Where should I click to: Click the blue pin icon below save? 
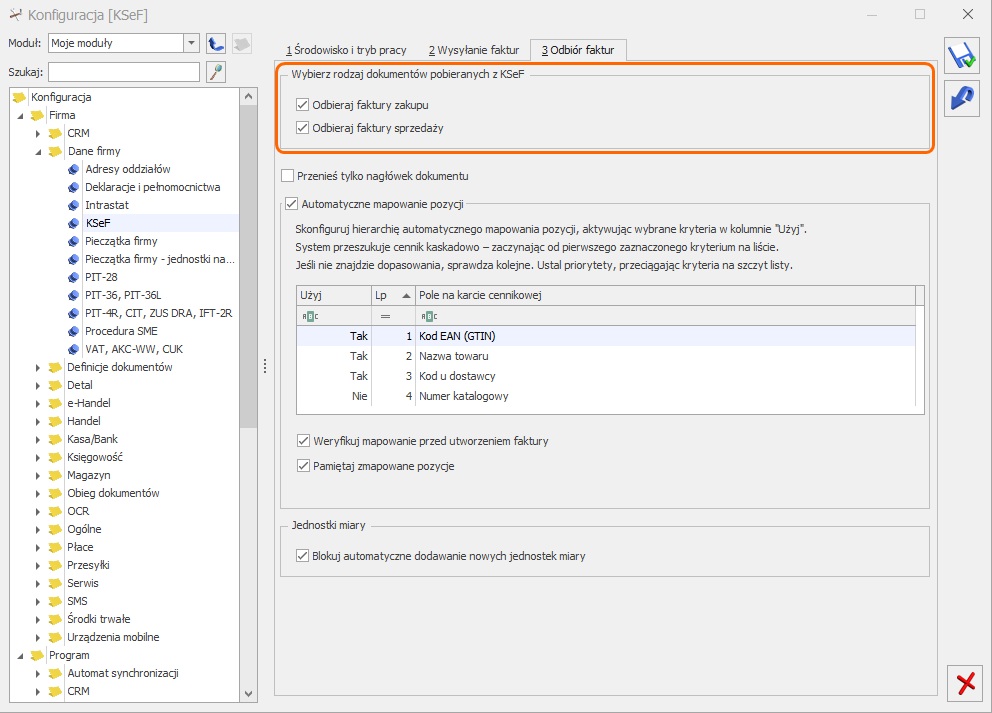pos(962,99)
